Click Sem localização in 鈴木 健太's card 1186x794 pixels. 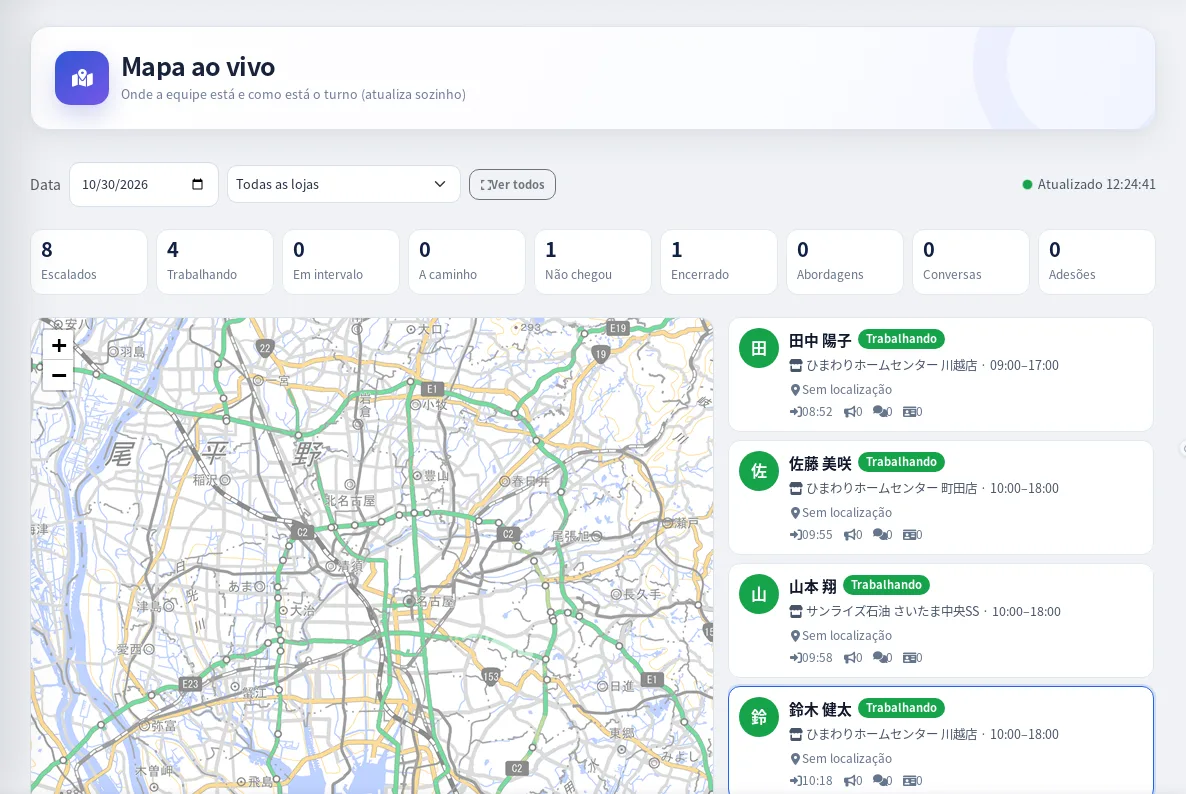(x=846, y=759)
